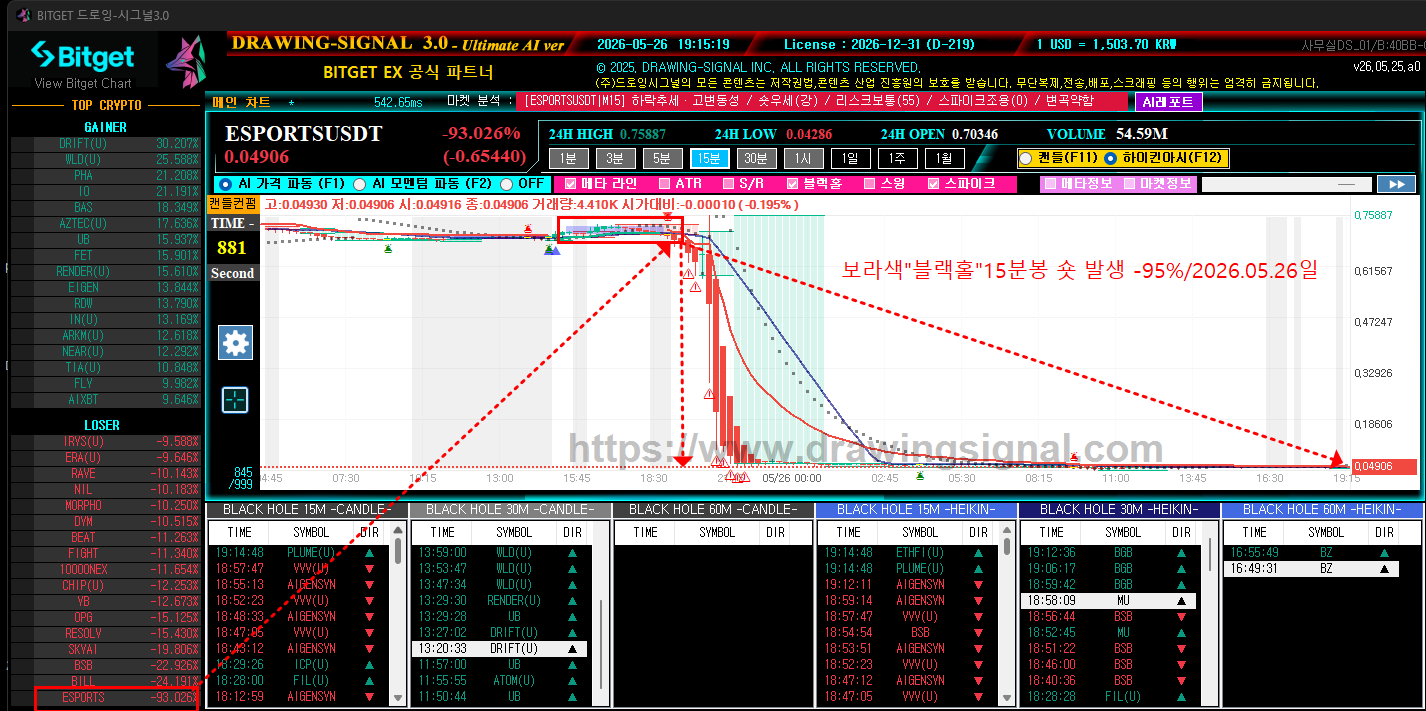Switch to 1시 timeframe
1426x711 pixels.
(x=803, y=158)
